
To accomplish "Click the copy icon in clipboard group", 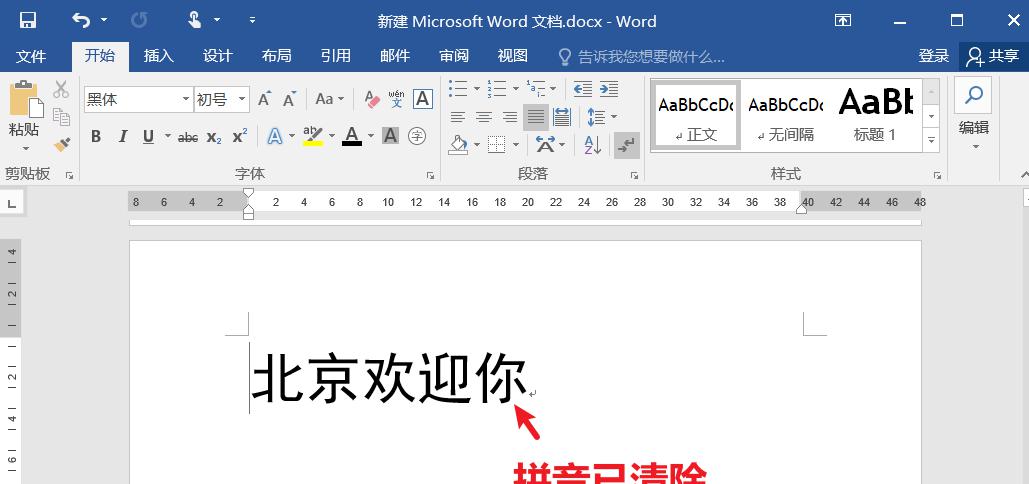I will pos(61,117).
